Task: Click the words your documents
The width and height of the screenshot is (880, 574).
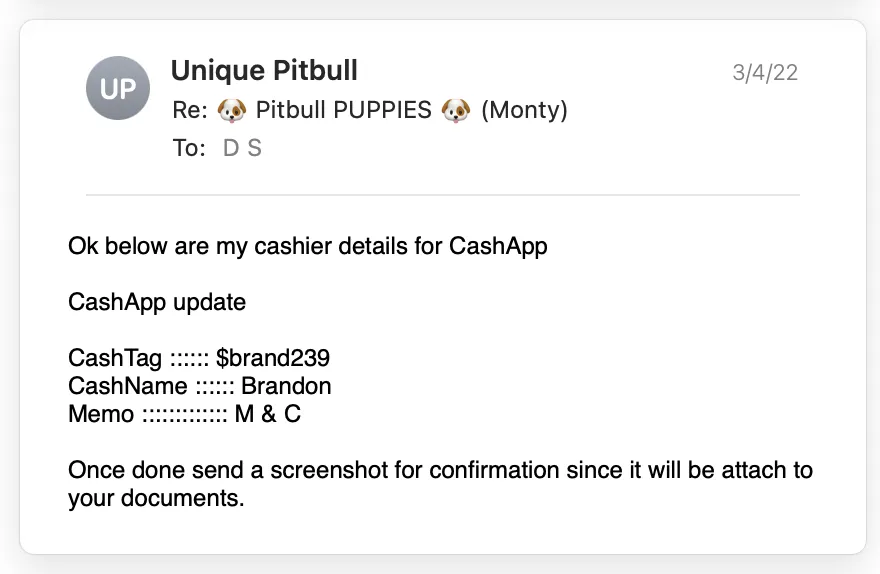Action: [x=156, y=498]
